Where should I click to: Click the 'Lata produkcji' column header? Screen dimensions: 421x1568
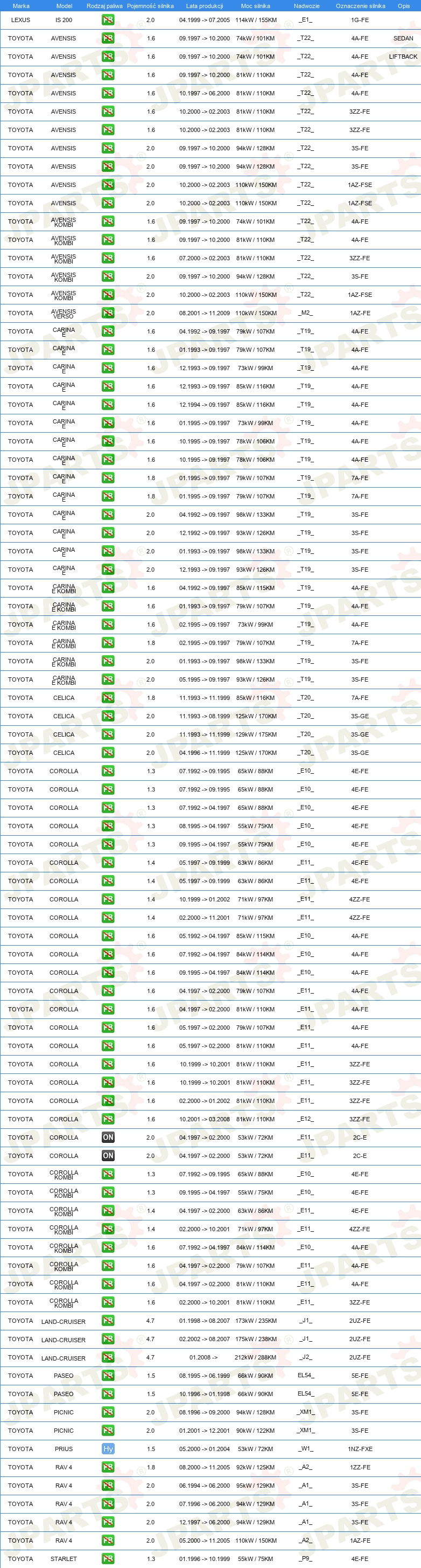point(205,5)
